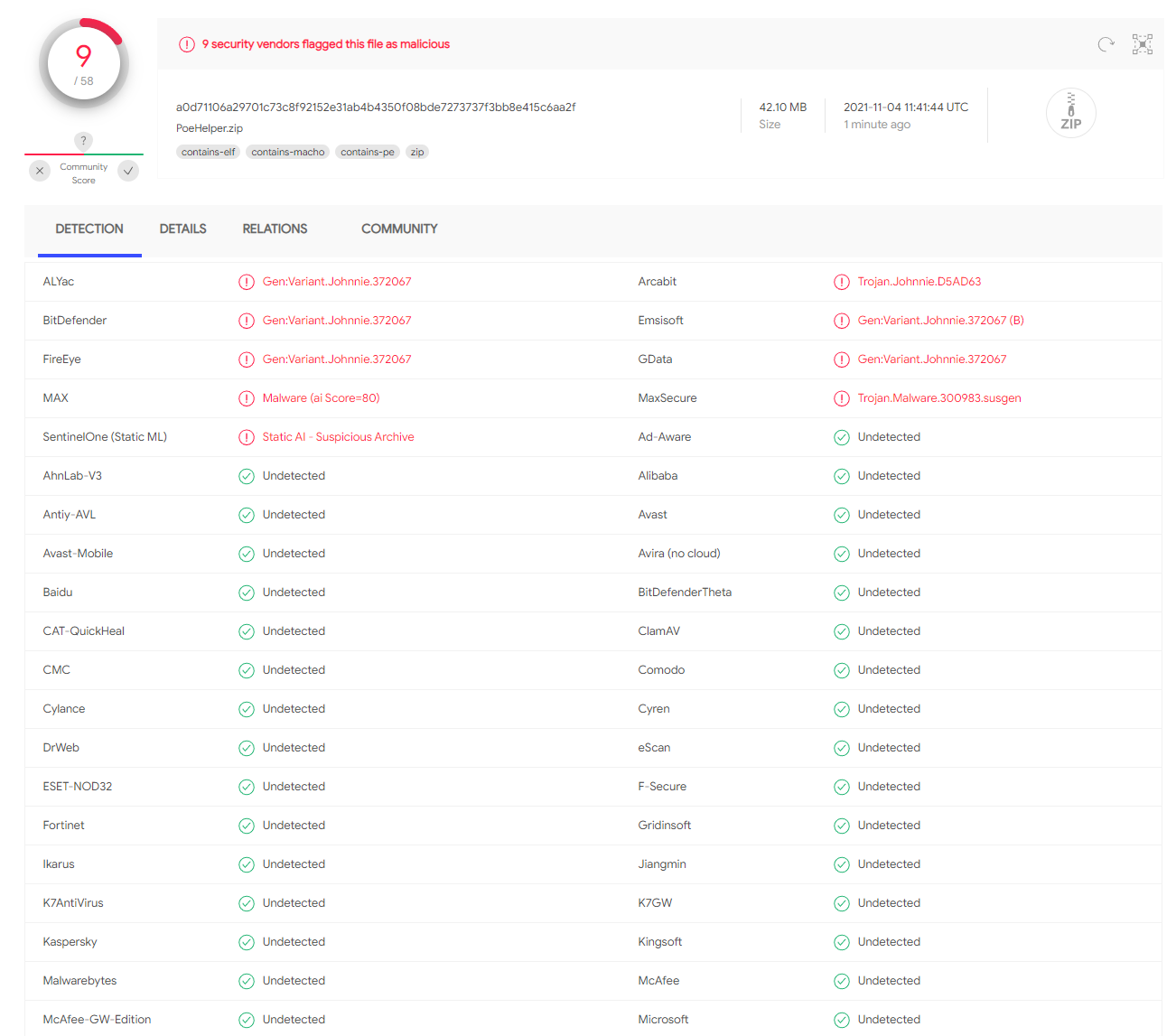Click the Community Score label
1176x1036 pixels.
pos(83,173)
